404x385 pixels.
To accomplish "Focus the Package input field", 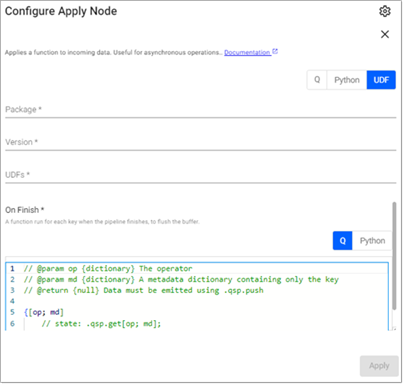I will pyautogui.click(x=201, y=110).
